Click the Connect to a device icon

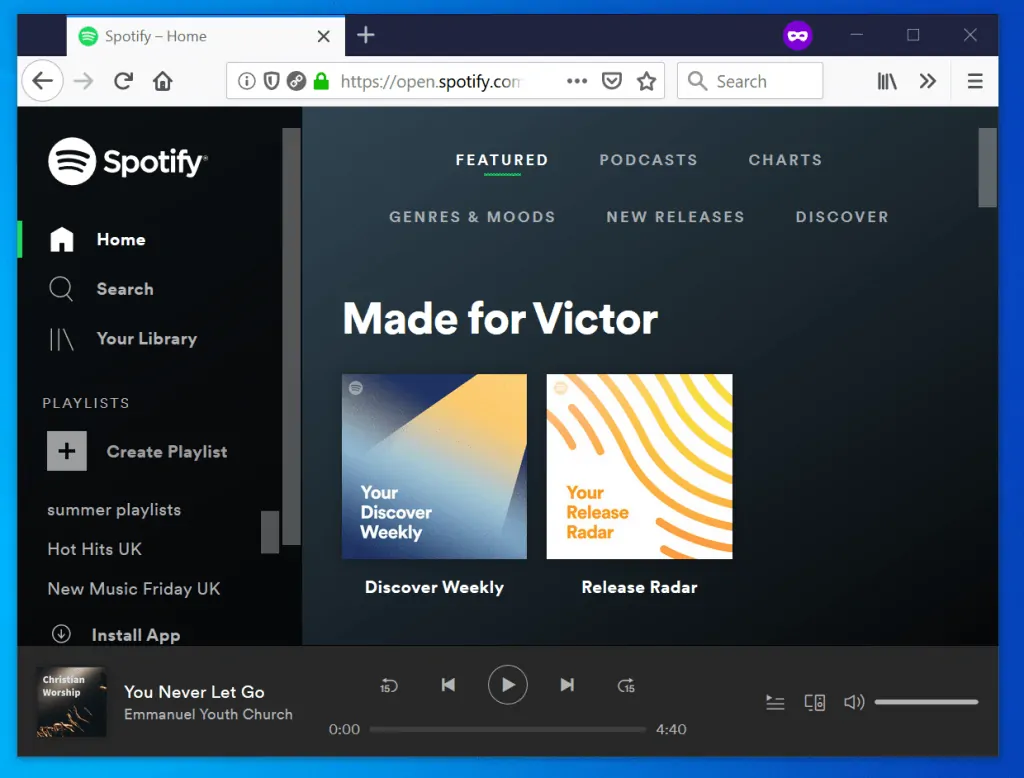click(815, 702)
